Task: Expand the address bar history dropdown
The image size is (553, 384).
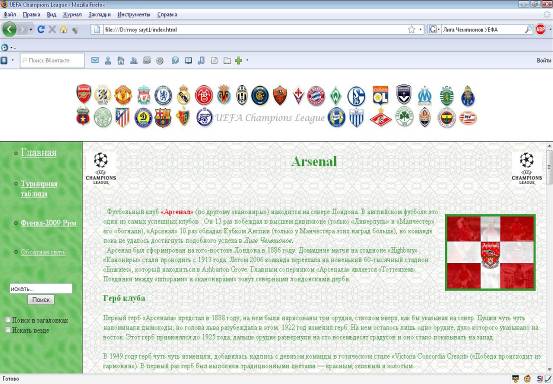Action: click(x=420, y=30)
